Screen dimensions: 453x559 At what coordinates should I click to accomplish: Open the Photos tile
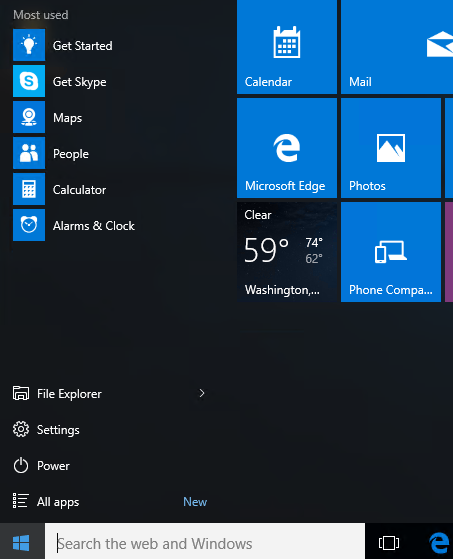(x=391, y=148)
